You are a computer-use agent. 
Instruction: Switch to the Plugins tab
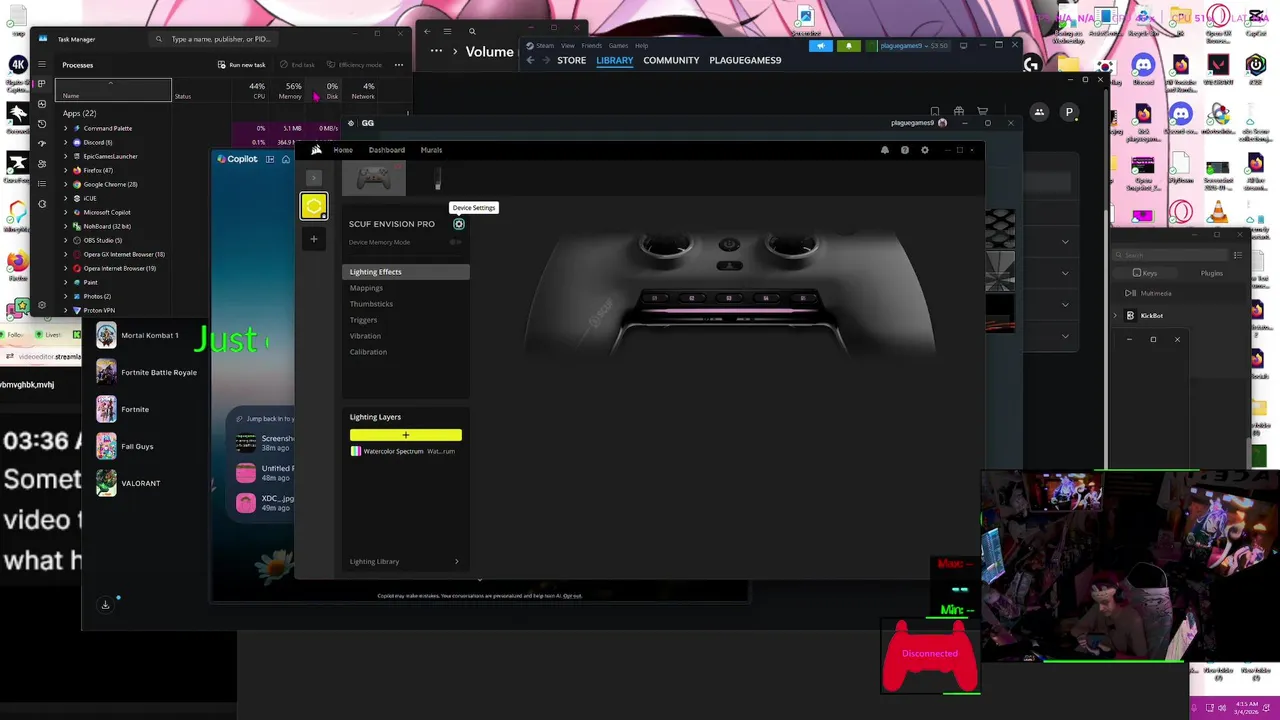pyautogui.click(x=1211, y=273)
